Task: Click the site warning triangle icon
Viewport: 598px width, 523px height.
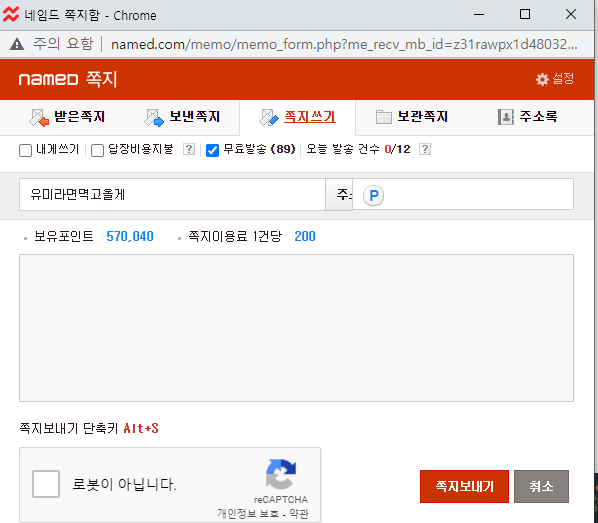Action: pyautogui.click(x=17, y=44)
